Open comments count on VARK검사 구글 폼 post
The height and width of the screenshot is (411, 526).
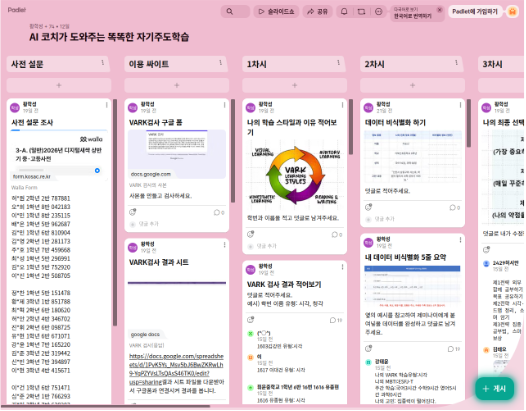click(x=219, y=212)
